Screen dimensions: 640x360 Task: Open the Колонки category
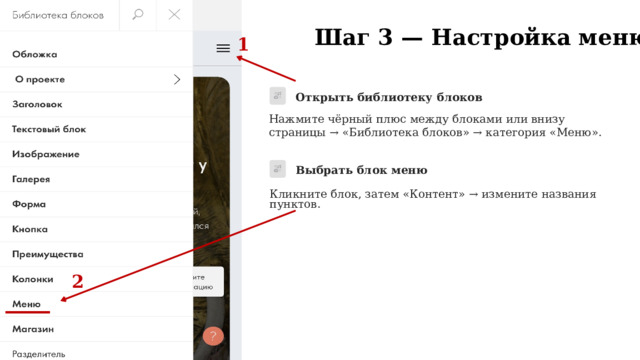[x=96, y=279]
